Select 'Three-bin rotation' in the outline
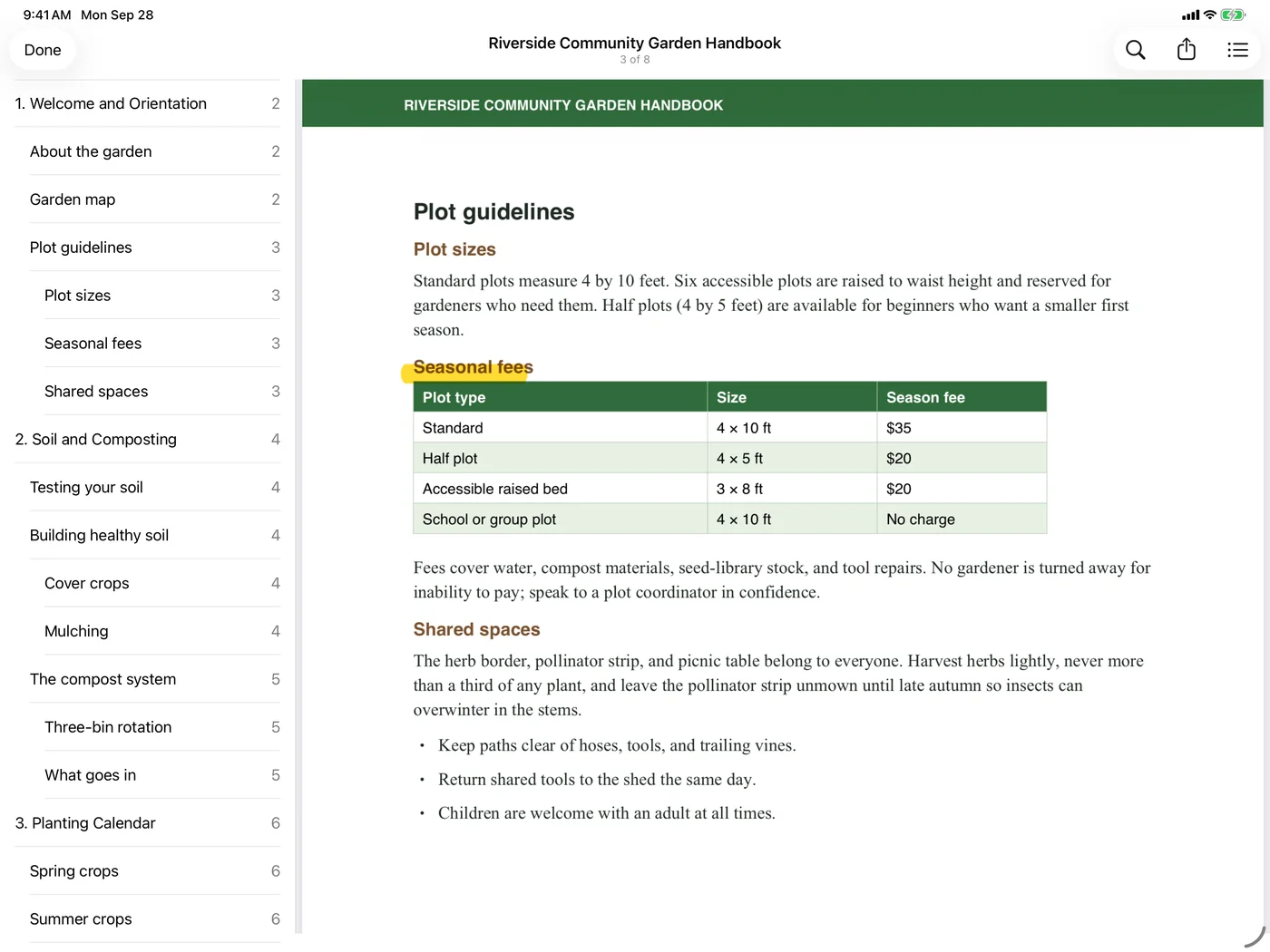The width and height of the screenshot is (1270, 952). [x=161, y=728]
